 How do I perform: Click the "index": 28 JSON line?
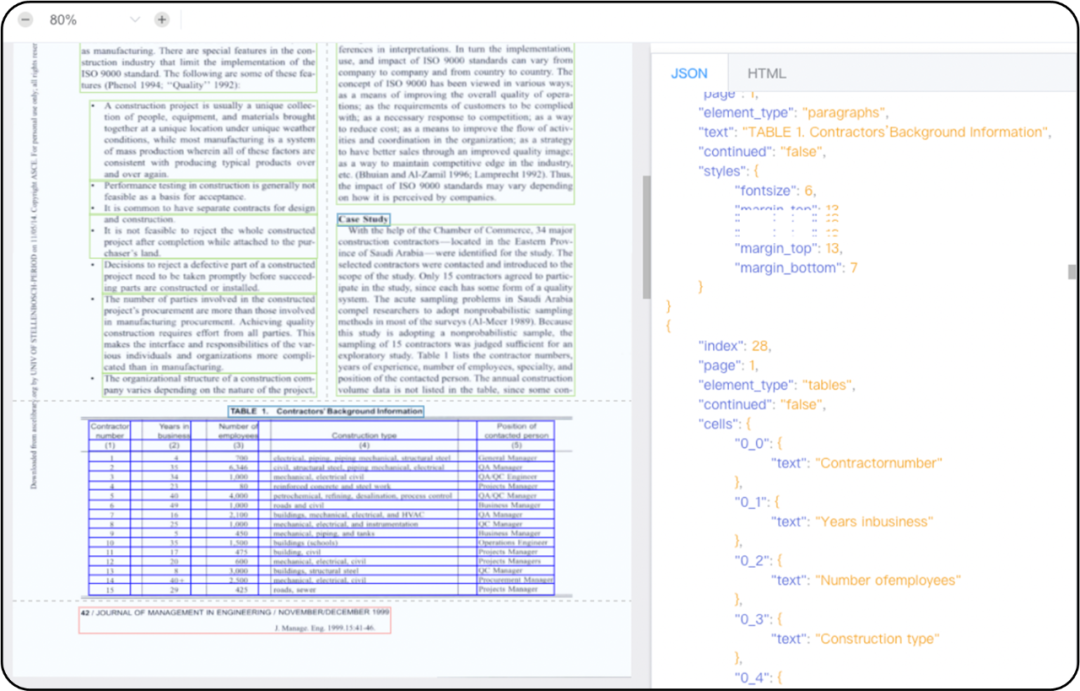[x=734, y=346]
